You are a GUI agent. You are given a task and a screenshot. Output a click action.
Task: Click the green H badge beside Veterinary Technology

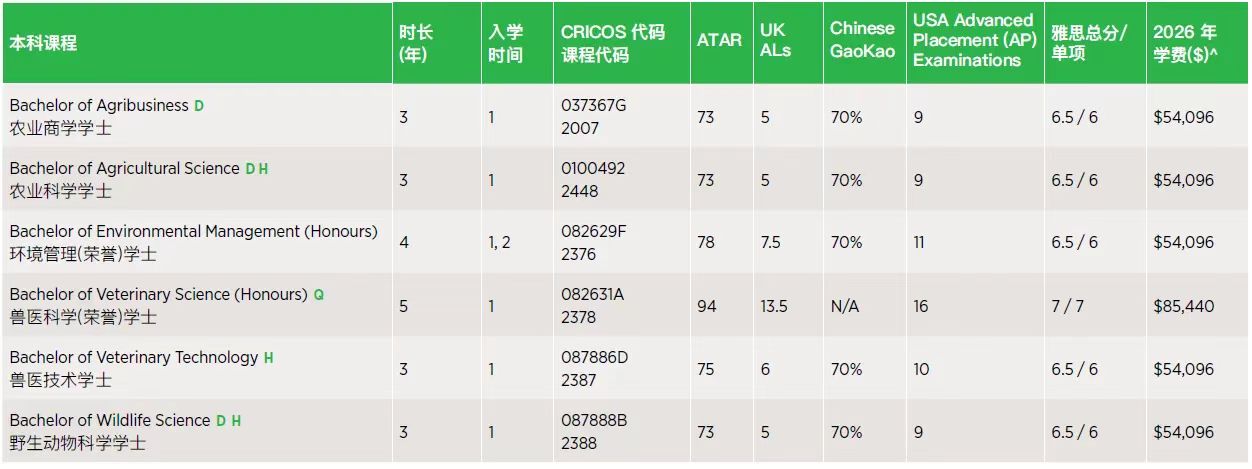coord(268,358)
